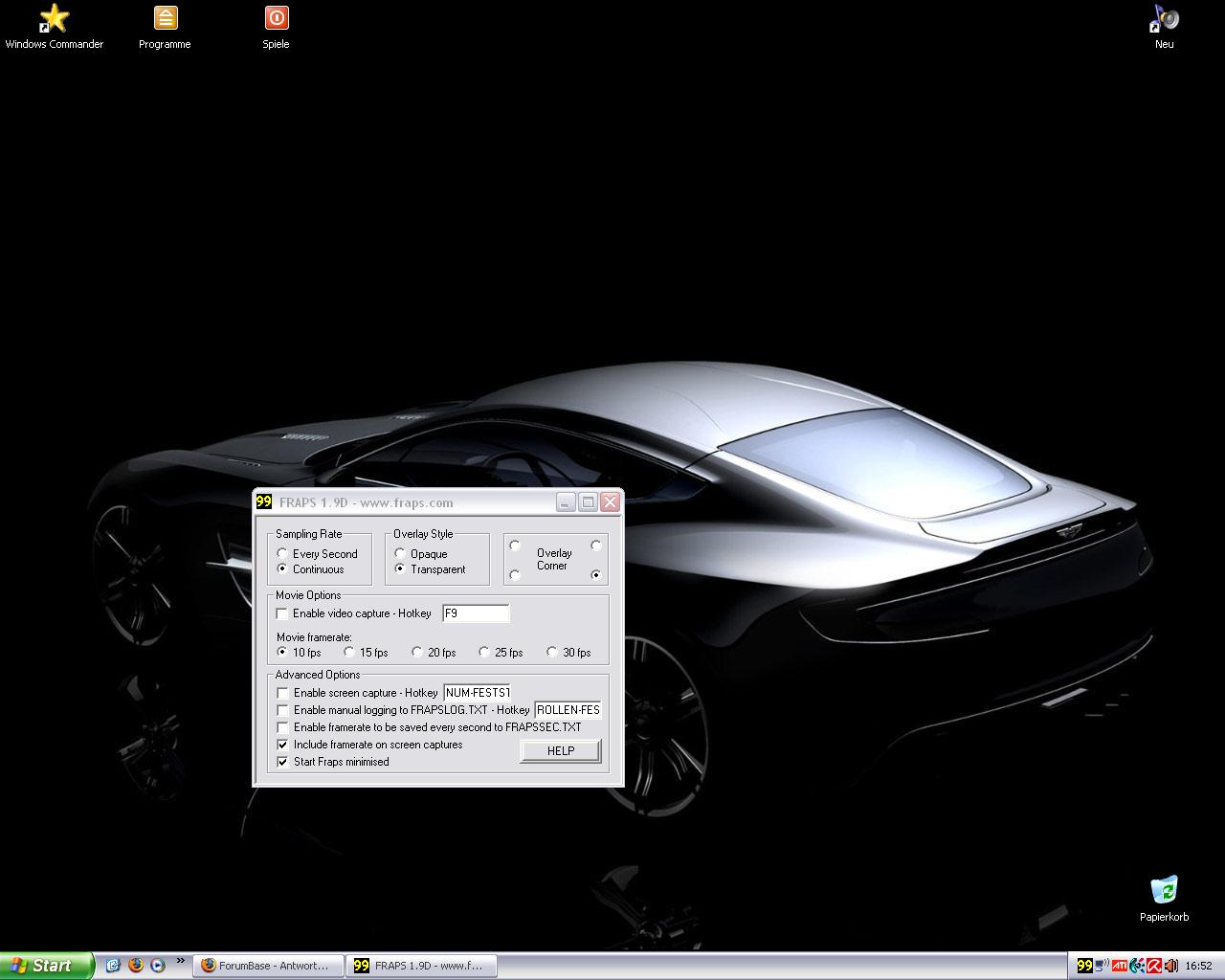Select Every Second sampling rate
This screenshot has width=1225, height=980.
click(282, 554)
